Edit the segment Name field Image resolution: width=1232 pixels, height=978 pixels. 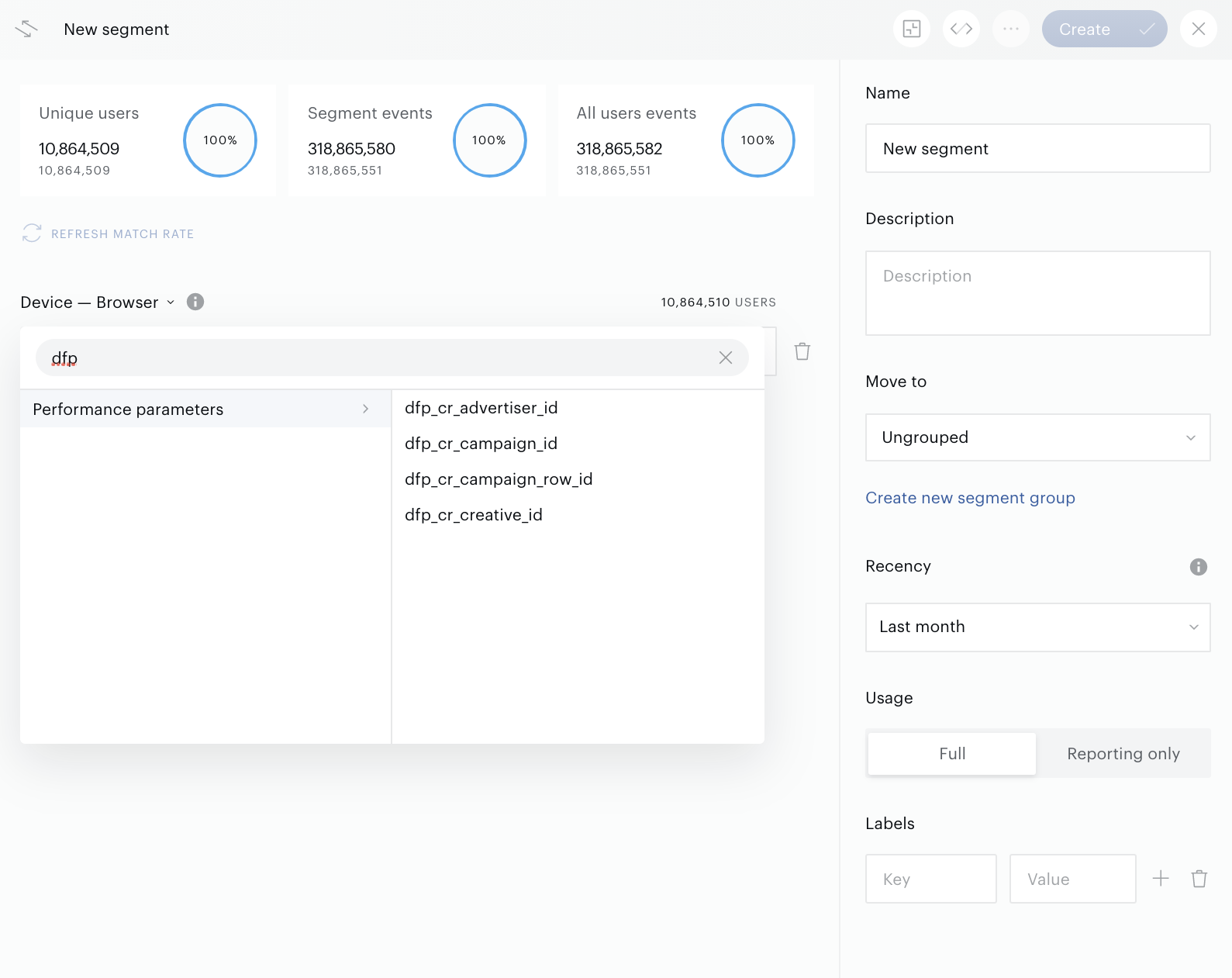click(x=1037, y=148)
